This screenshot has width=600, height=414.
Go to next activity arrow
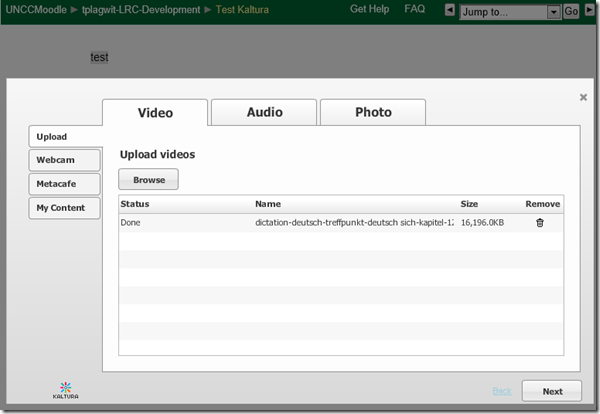pyautogui.click(x=590, y=11)
